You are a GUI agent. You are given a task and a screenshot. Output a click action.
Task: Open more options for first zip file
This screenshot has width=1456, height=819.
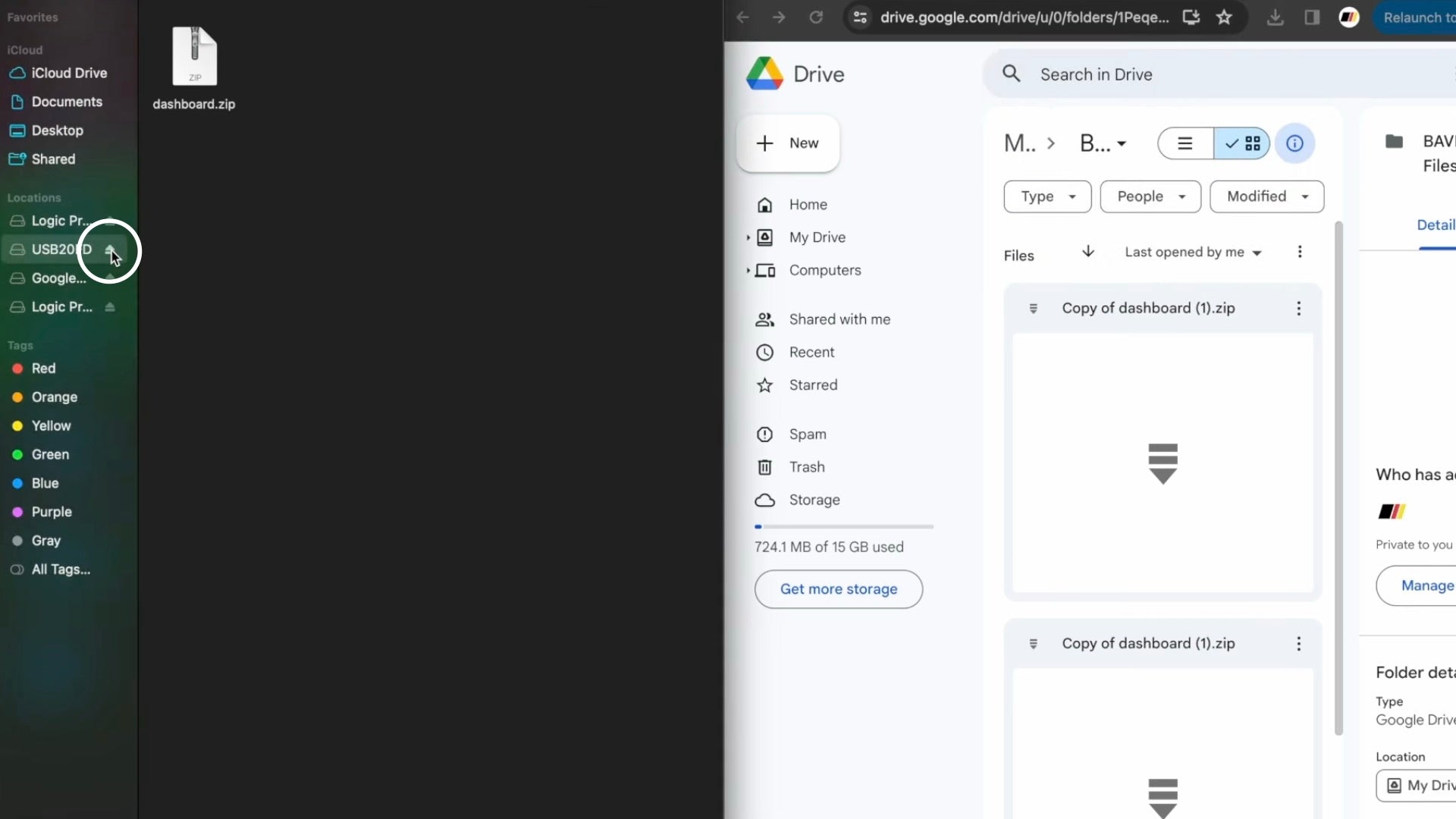(1298, 309)
